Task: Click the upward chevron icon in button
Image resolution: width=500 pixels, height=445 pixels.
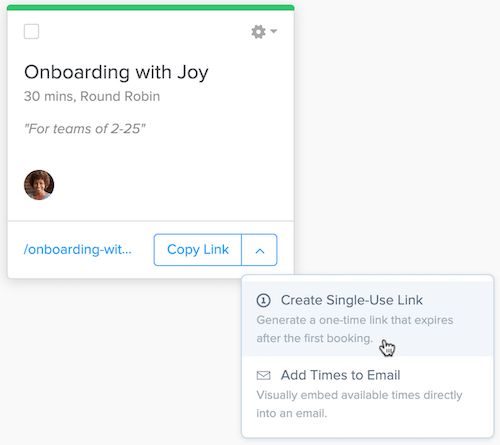Action: [x=260, y=251]
